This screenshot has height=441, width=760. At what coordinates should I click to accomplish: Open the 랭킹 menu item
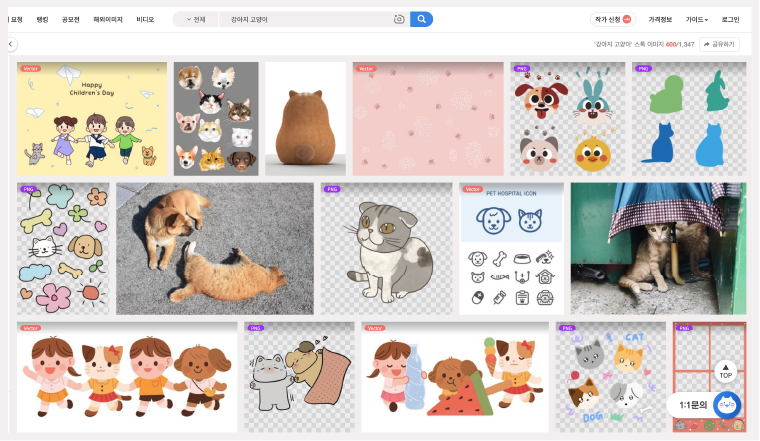tap(42, 19)
